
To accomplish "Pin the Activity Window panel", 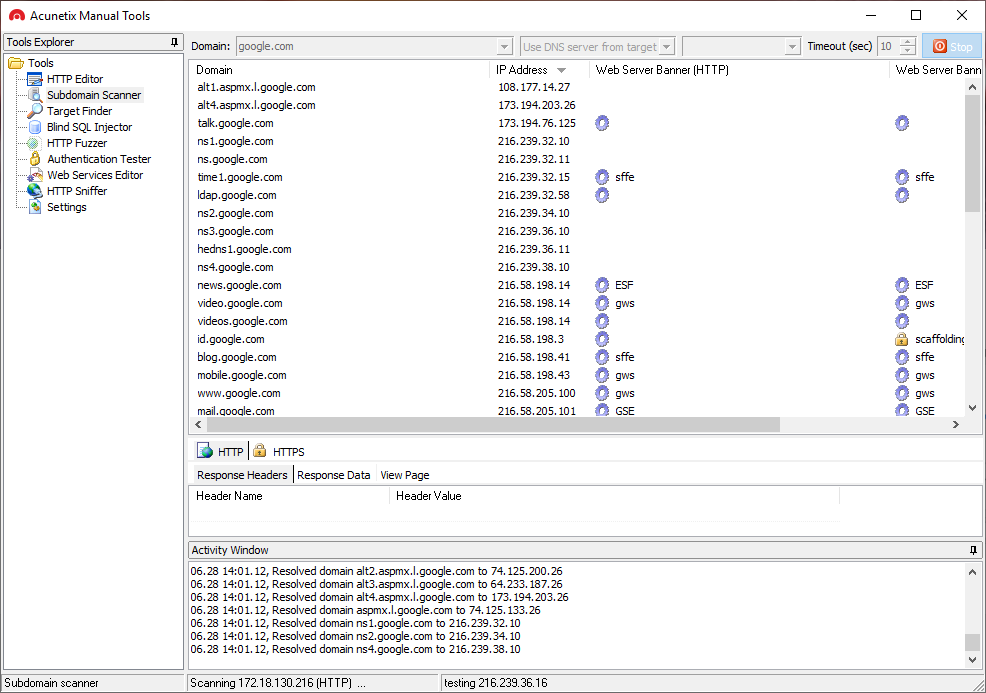I will [x=973, y=550].
